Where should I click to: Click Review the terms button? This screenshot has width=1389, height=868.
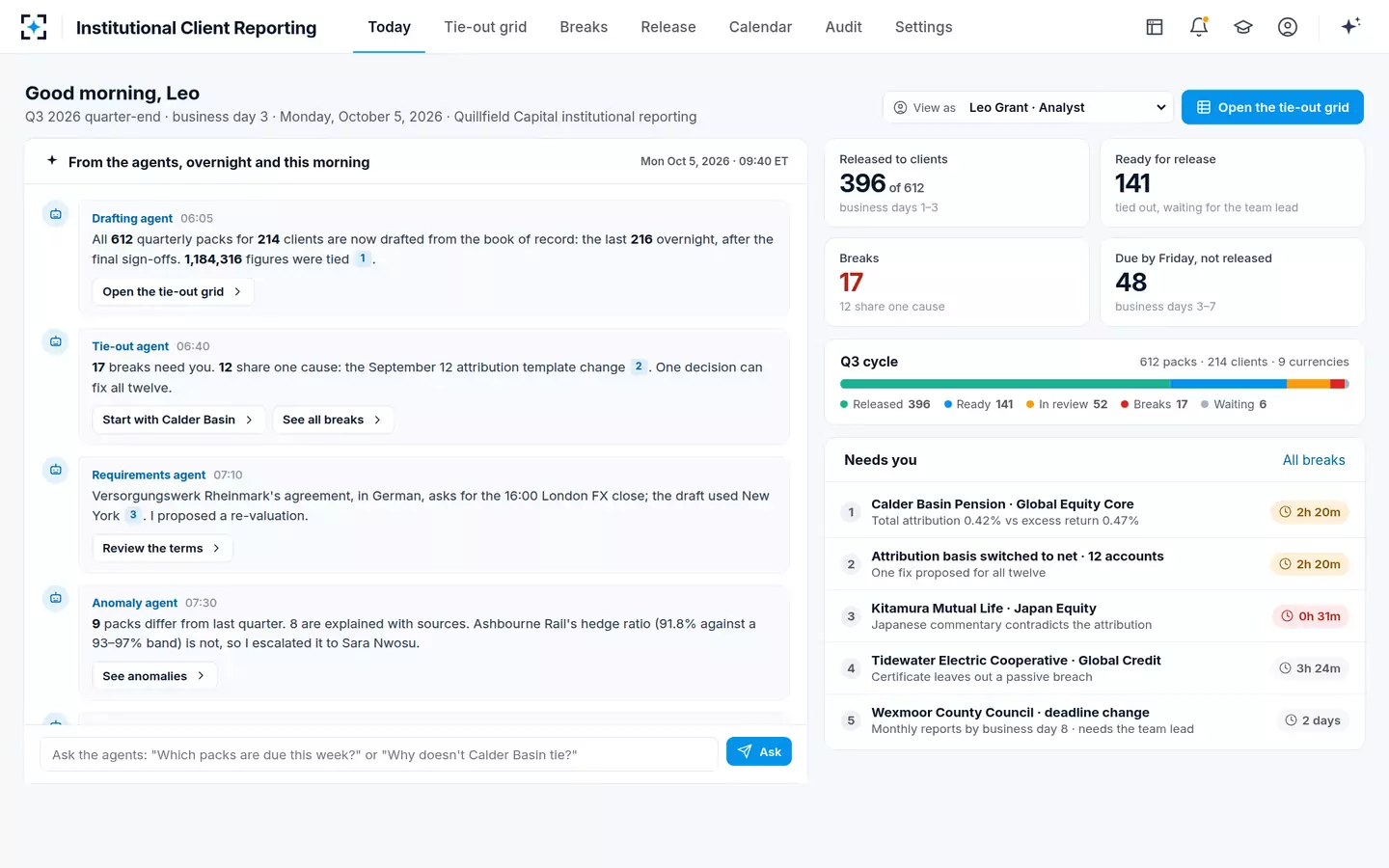pos(162,548)
